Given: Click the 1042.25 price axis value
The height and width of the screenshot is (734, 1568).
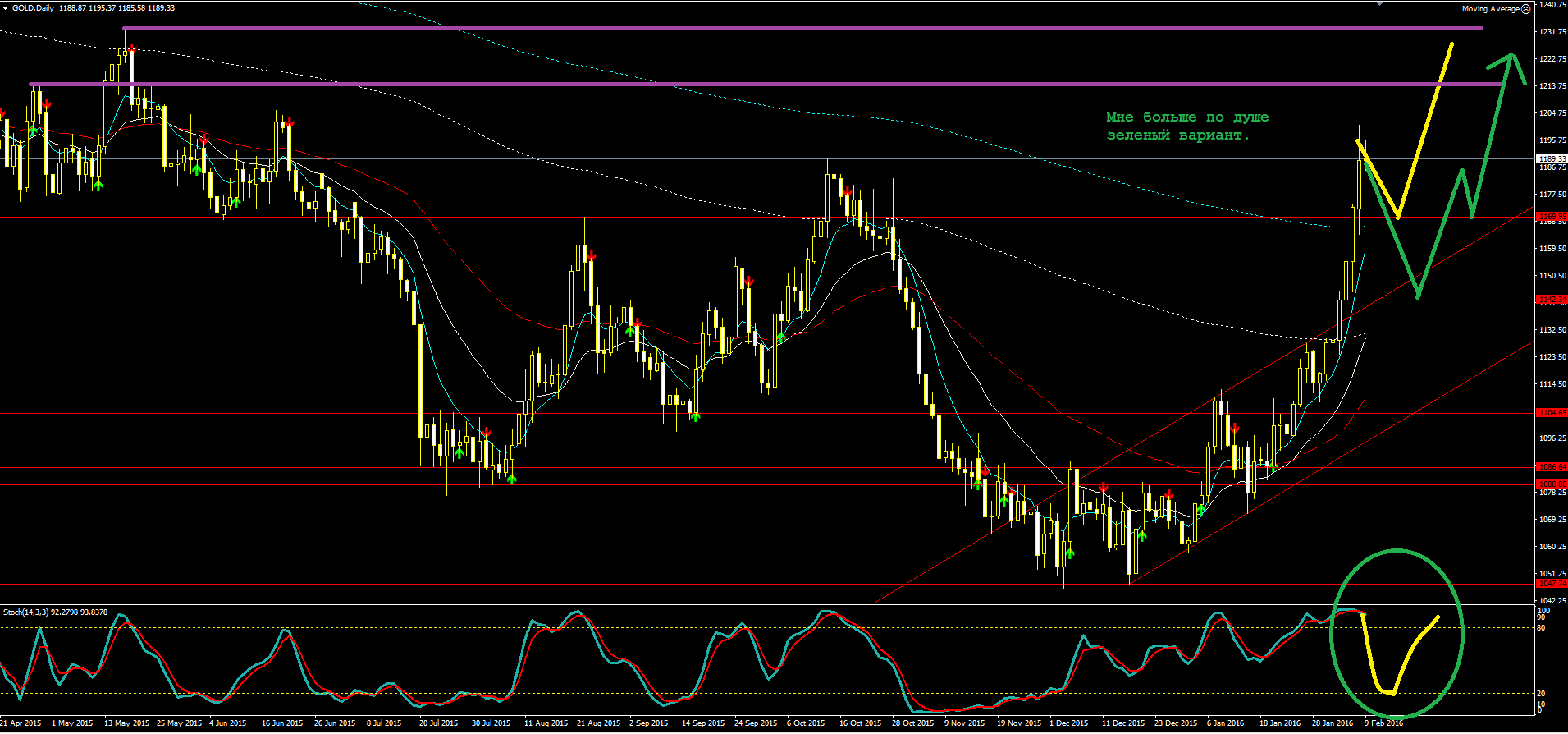Looking at the screenshot, I should (x=1552, y=601).
